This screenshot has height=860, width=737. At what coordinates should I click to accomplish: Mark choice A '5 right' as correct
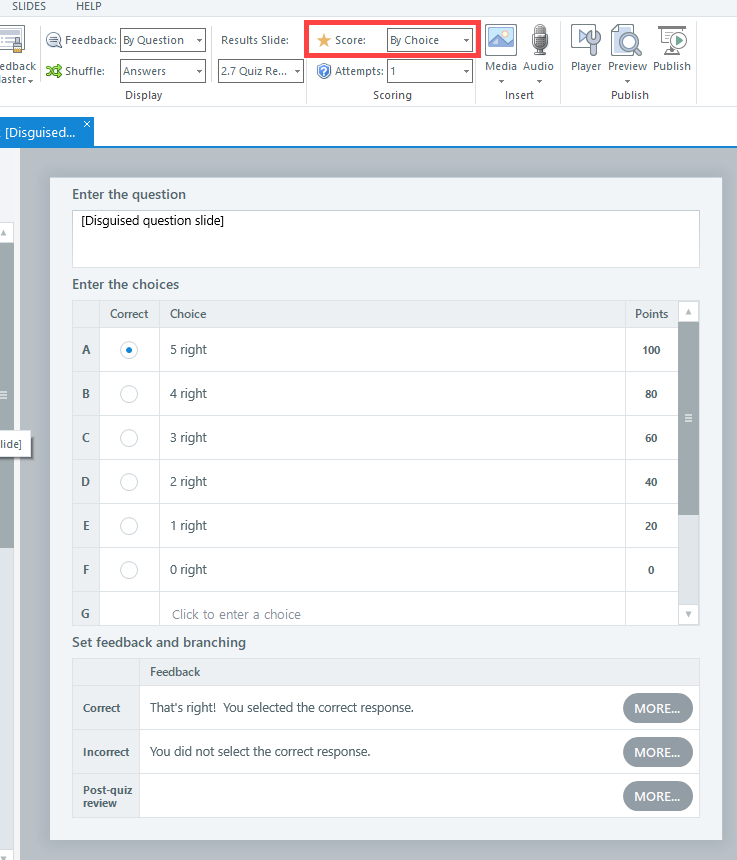129,350
